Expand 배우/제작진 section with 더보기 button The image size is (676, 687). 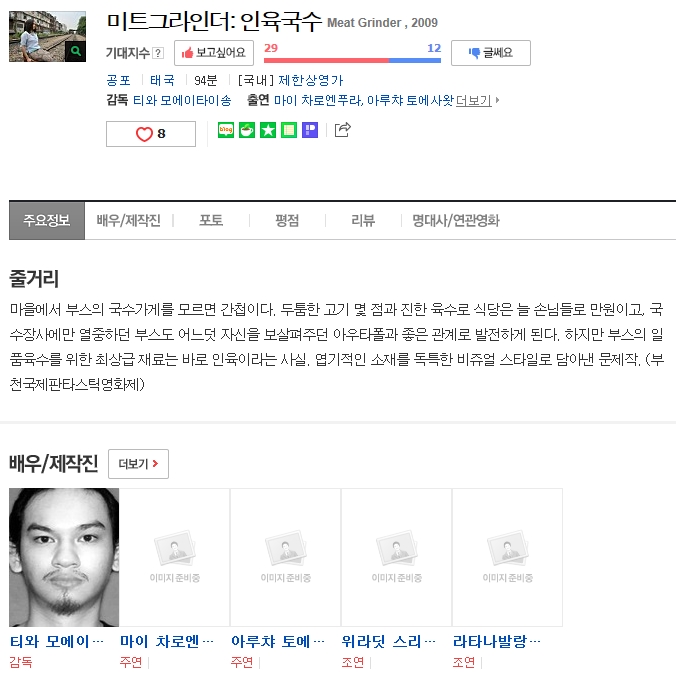click(138, 464)
